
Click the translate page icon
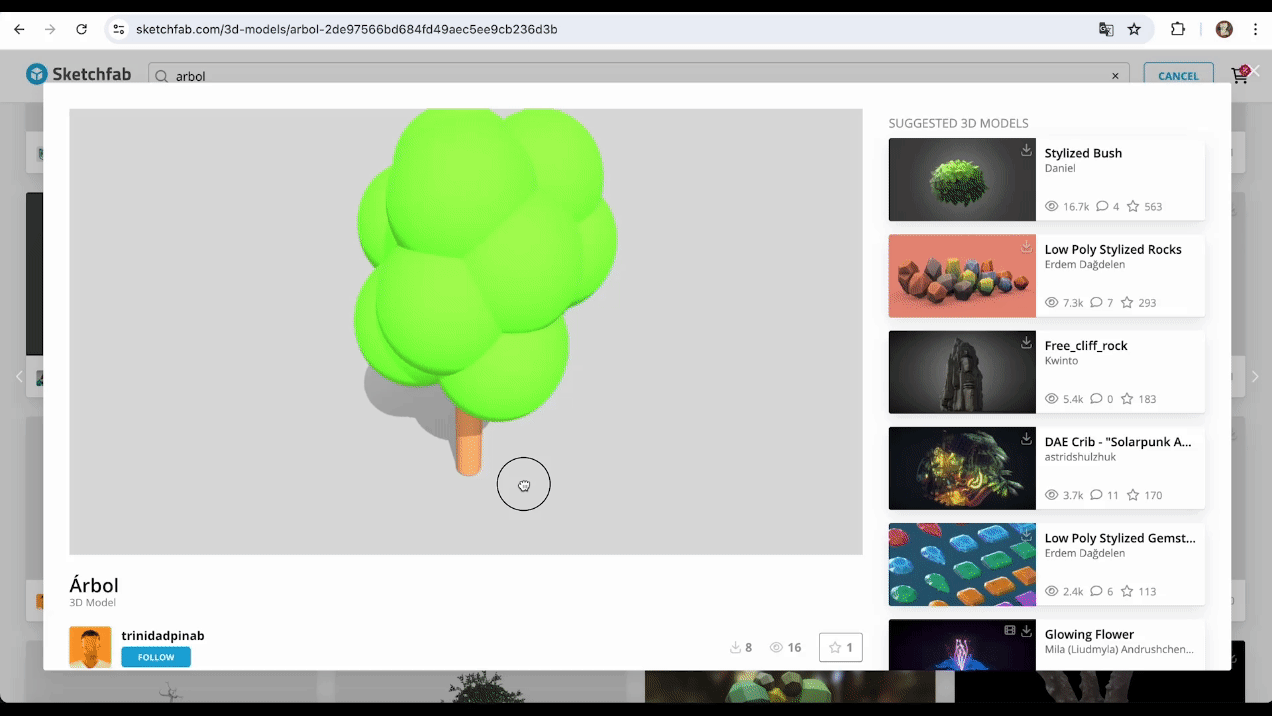click(1106, 29)
